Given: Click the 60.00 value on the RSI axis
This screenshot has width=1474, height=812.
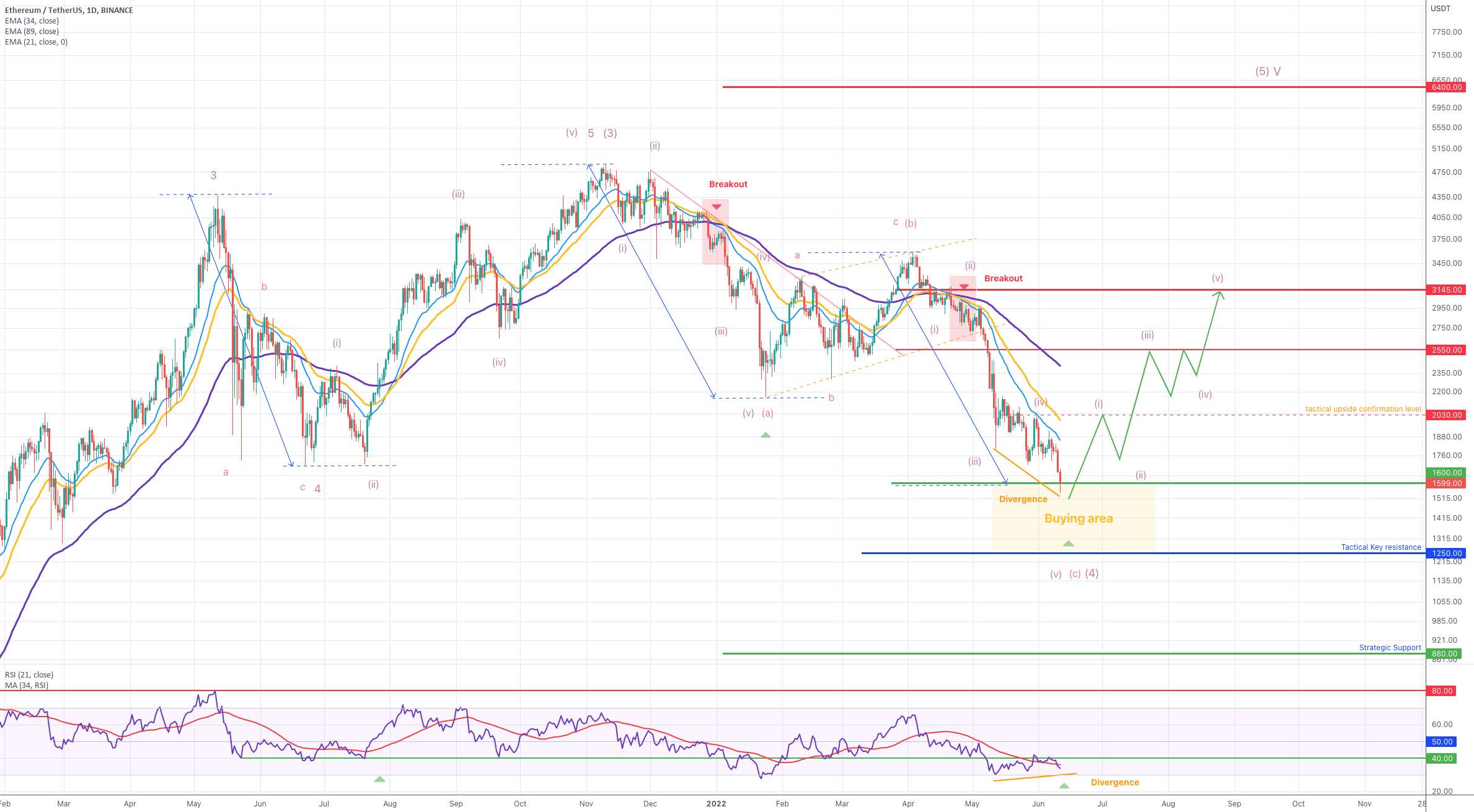Looking at the screenshot, I should click(x=1442, y=724).
